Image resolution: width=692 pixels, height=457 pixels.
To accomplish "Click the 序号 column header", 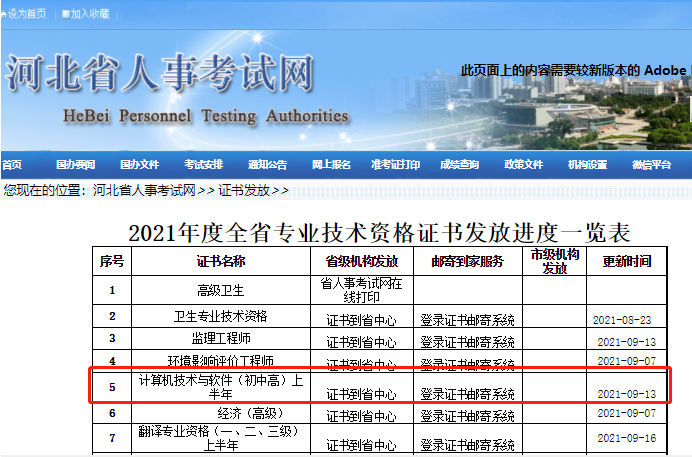I will pos(112,261).
